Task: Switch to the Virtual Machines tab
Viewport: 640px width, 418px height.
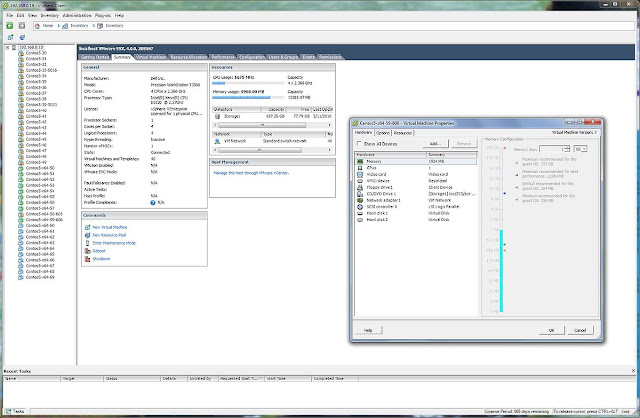Action: pyautogui.click(x=151, y=57)
